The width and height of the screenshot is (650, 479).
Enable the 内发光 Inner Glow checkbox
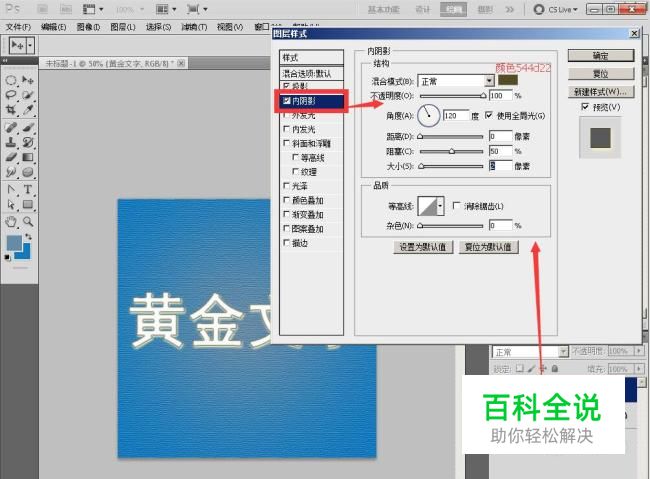[286, 129]
